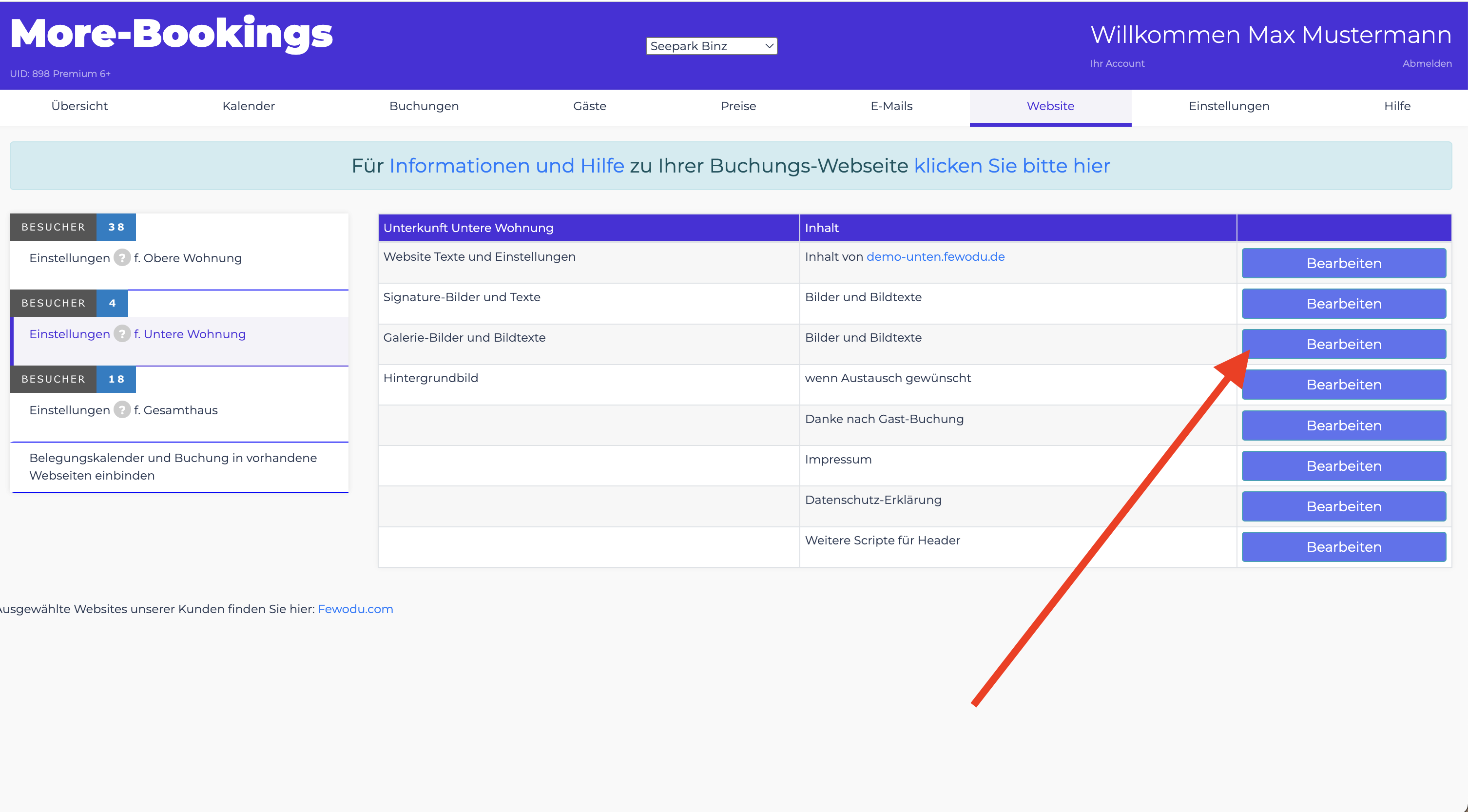Edit the Impressum entry

coord(1344,466)
